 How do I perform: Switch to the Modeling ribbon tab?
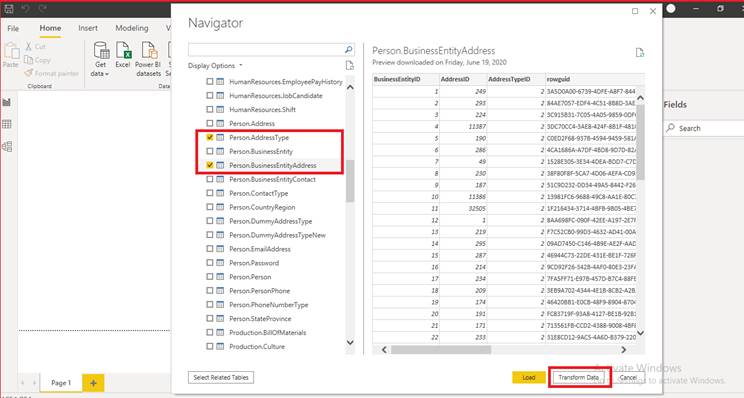[131, 28]
